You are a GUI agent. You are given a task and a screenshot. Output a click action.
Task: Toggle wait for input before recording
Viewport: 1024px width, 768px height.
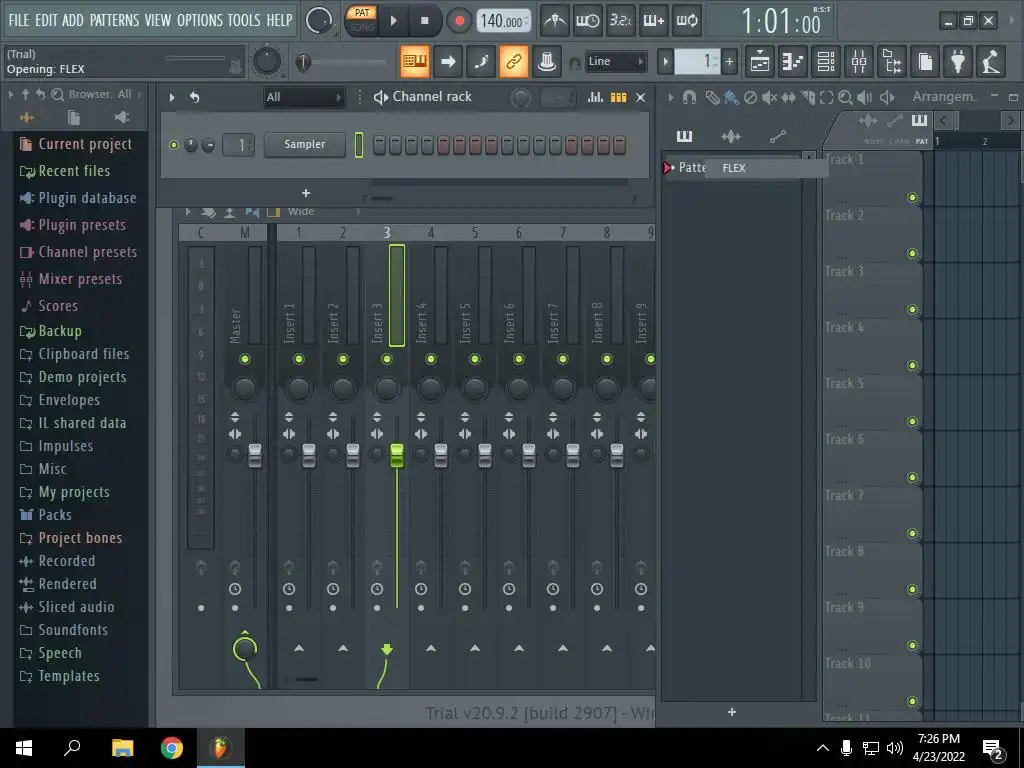pos(587,21)
